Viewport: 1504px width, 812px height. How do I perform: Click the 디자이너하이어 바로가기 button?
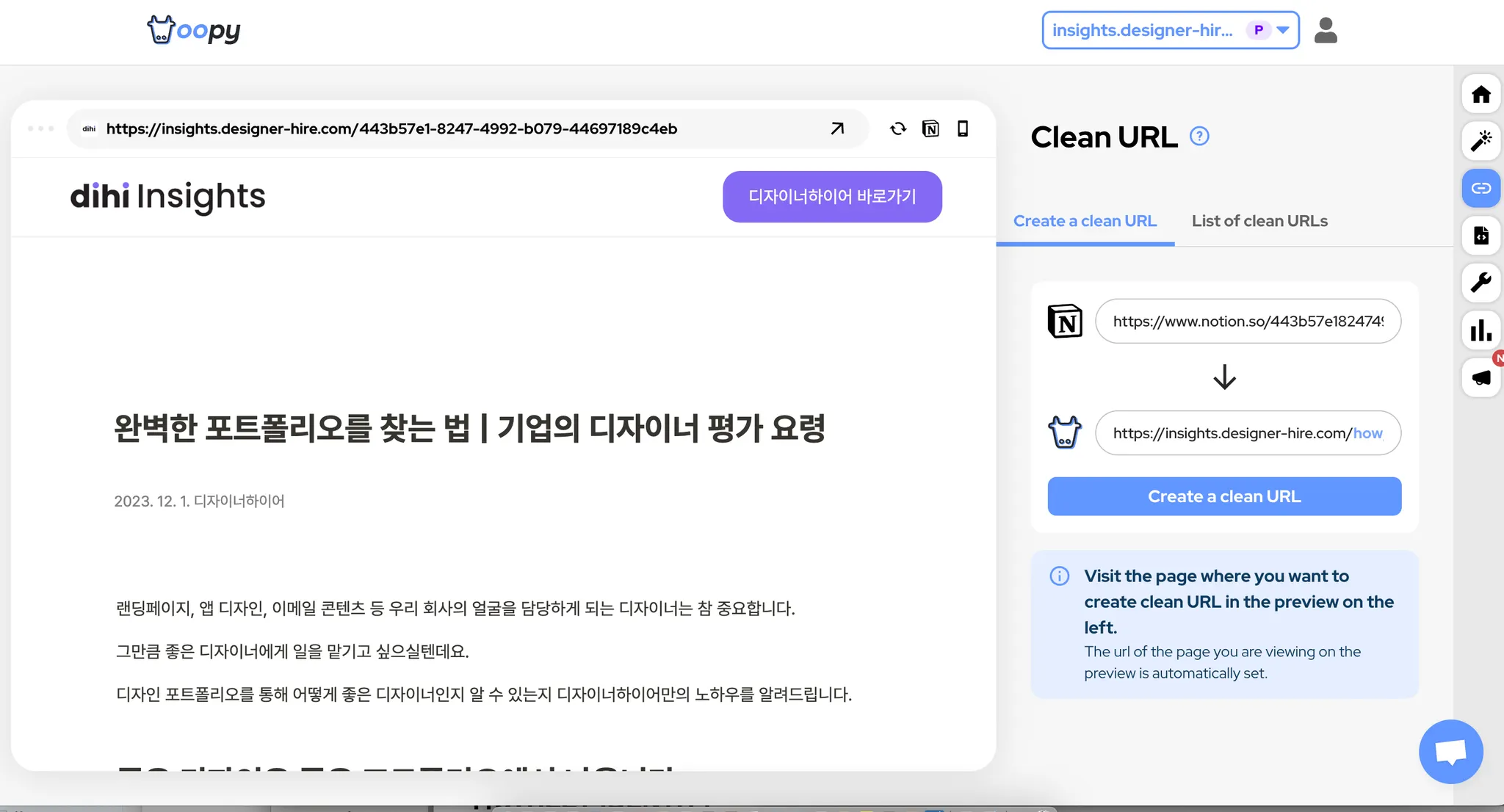(x=832, y=197)
